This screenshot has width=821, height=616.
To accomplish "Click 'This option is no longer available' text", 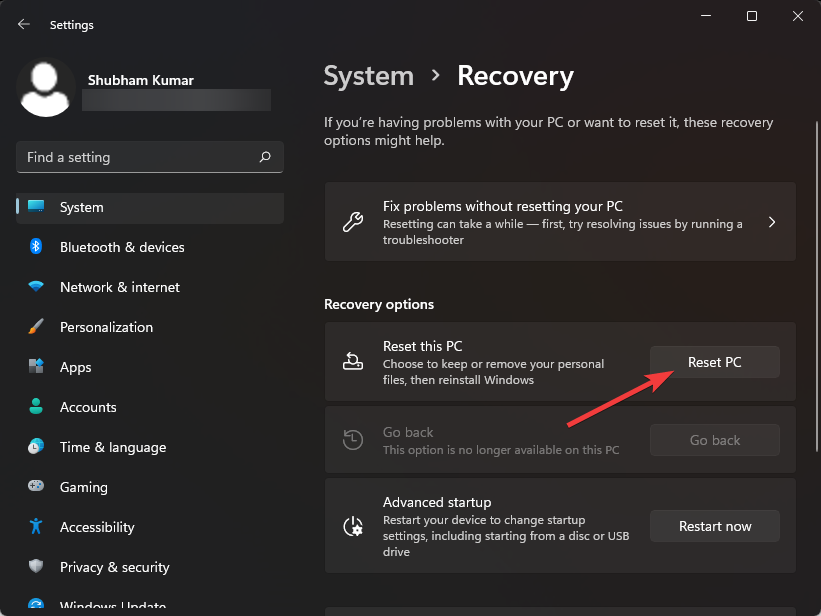I will 501,450.
